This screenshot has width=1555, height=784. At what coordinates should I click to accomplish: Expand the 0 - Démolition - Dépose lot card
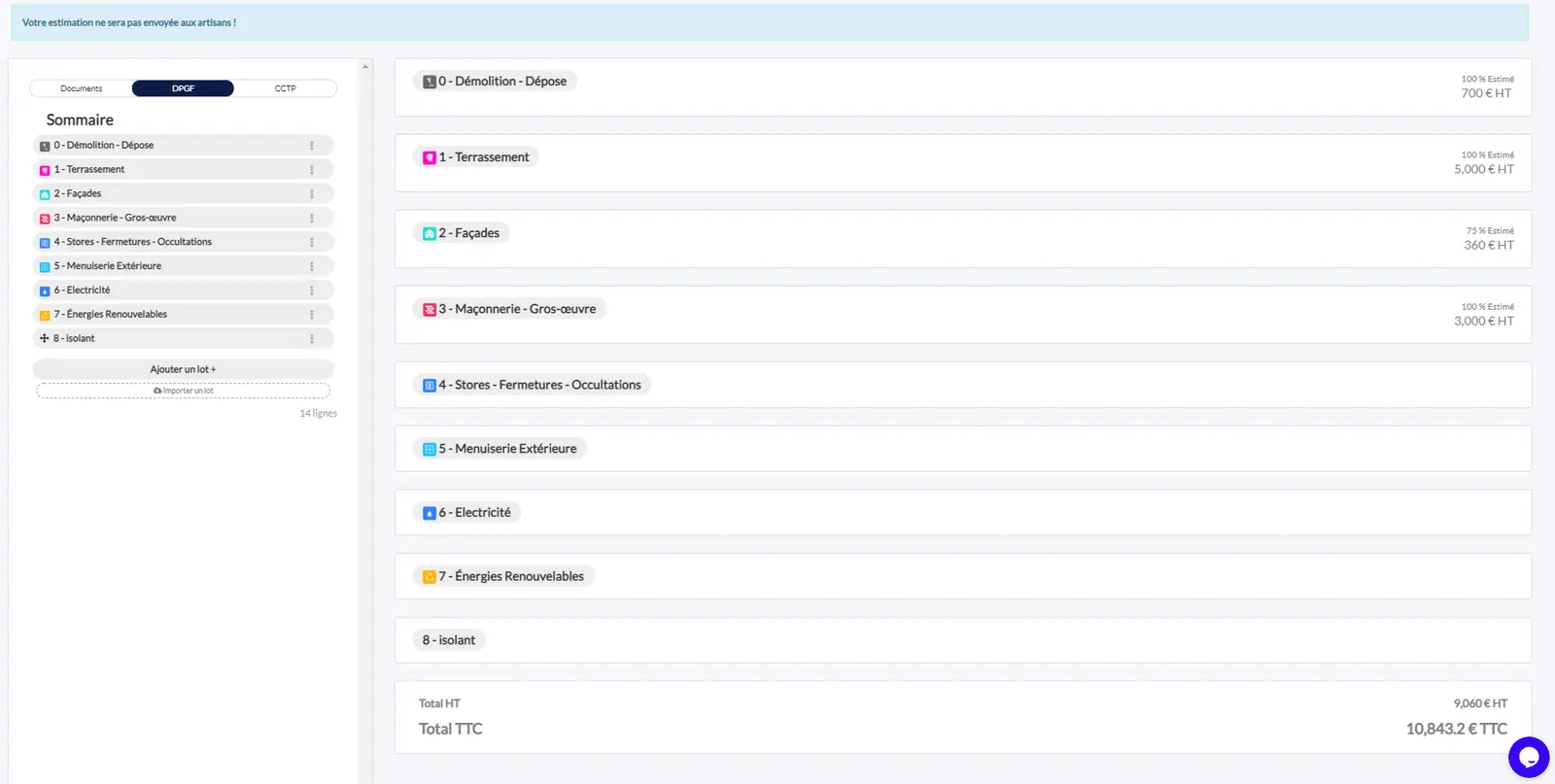click(x=963, y=87)
